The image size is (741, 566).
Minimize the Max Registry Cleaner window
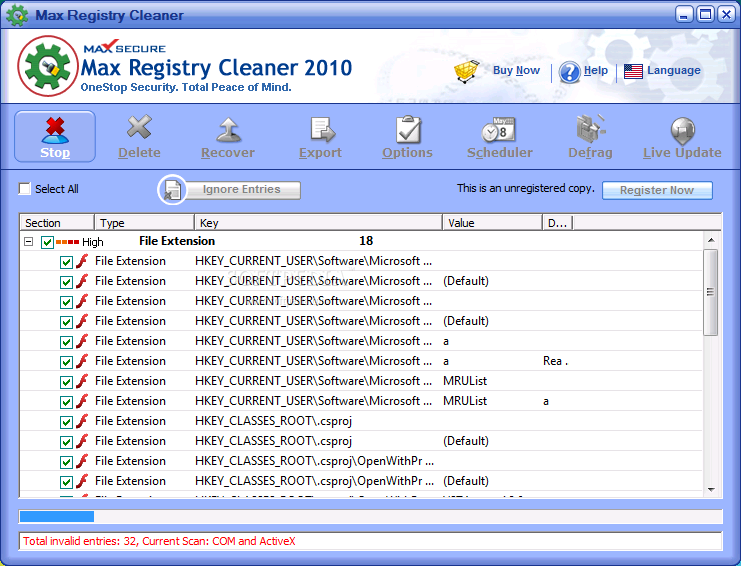tap(683, 15)
